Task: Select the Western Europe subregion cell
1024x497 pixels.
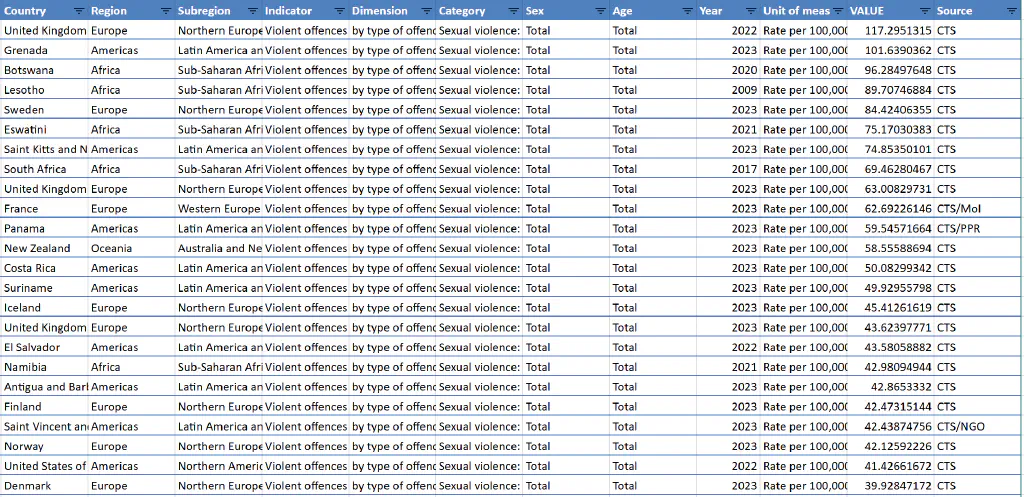Action: (218, 209)
